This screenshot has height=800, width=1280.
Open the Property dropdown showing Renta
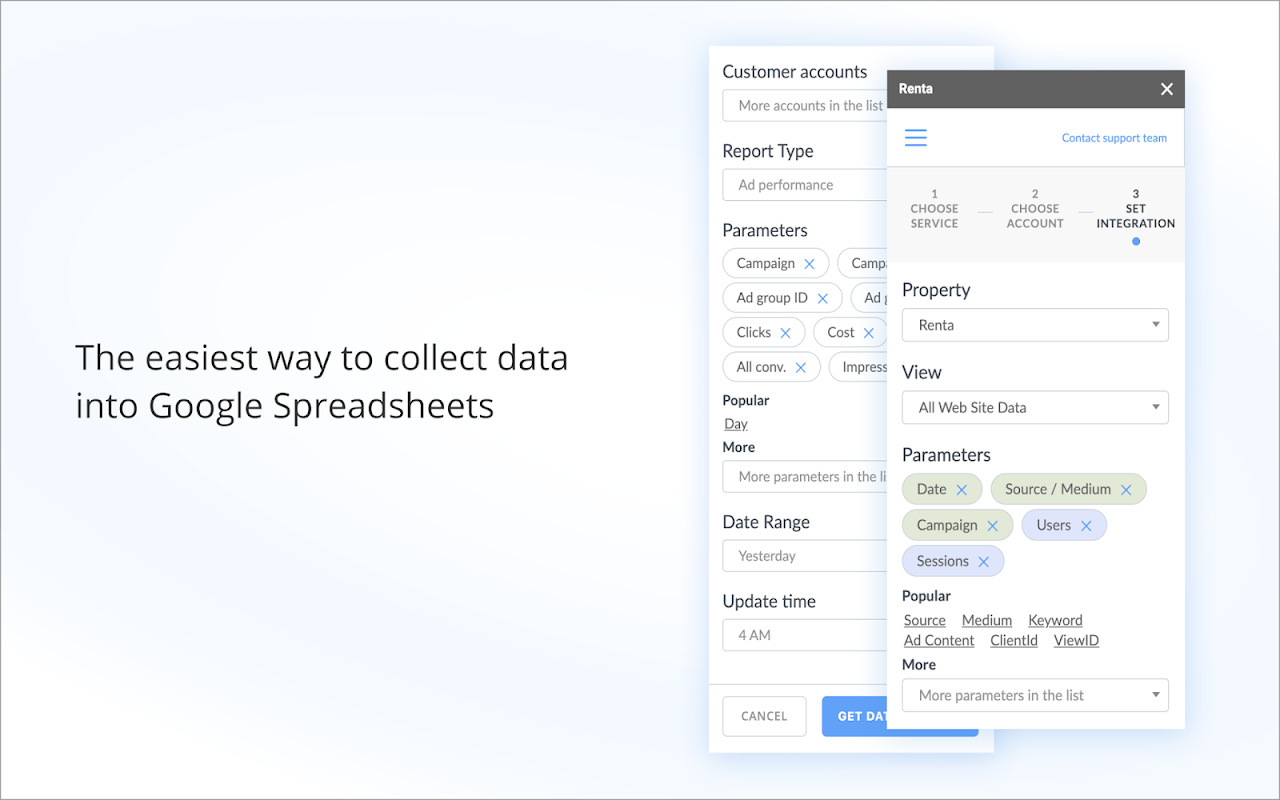[x=1035, y=325]
